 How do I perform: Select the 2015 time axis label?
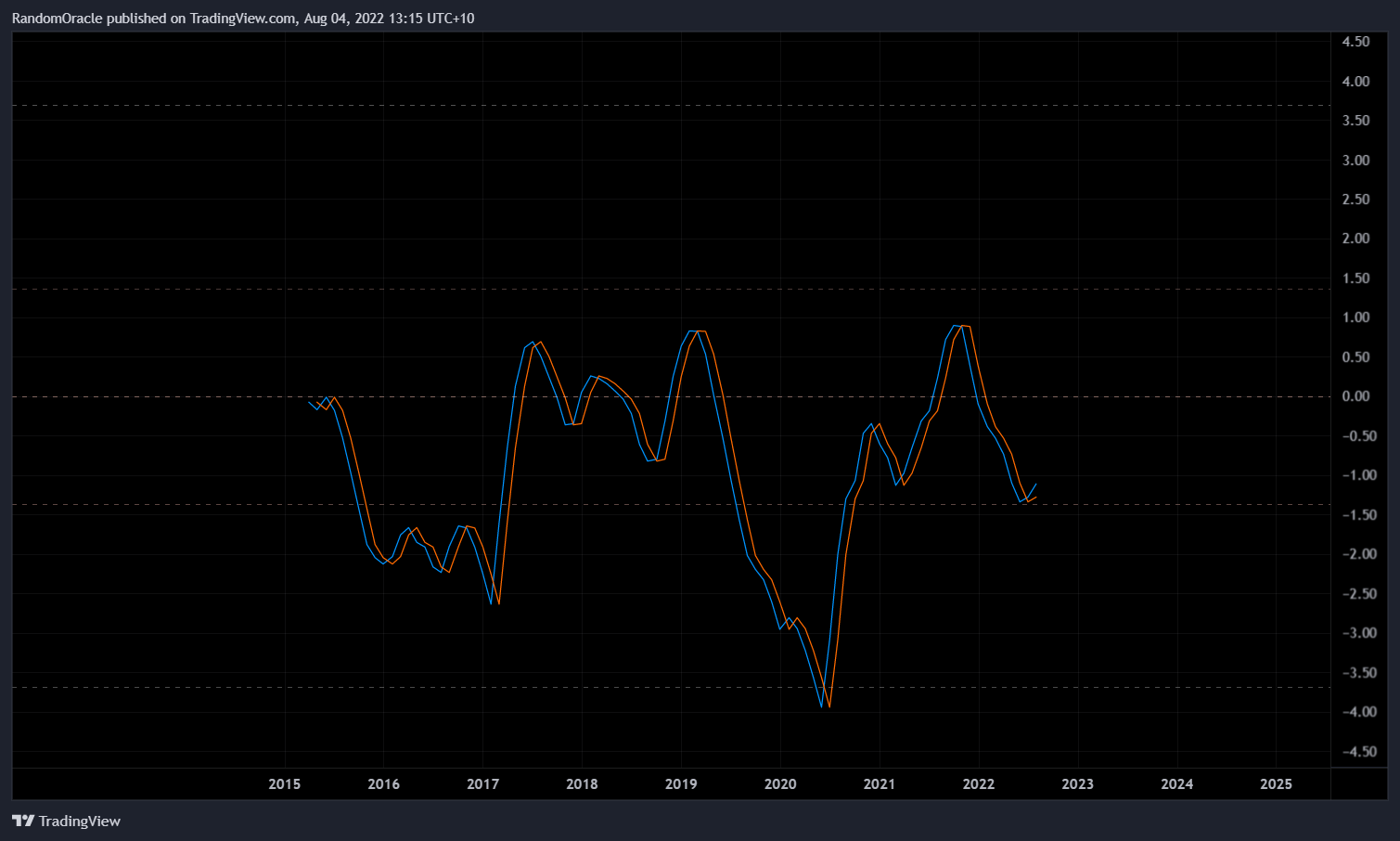point(284,784)
